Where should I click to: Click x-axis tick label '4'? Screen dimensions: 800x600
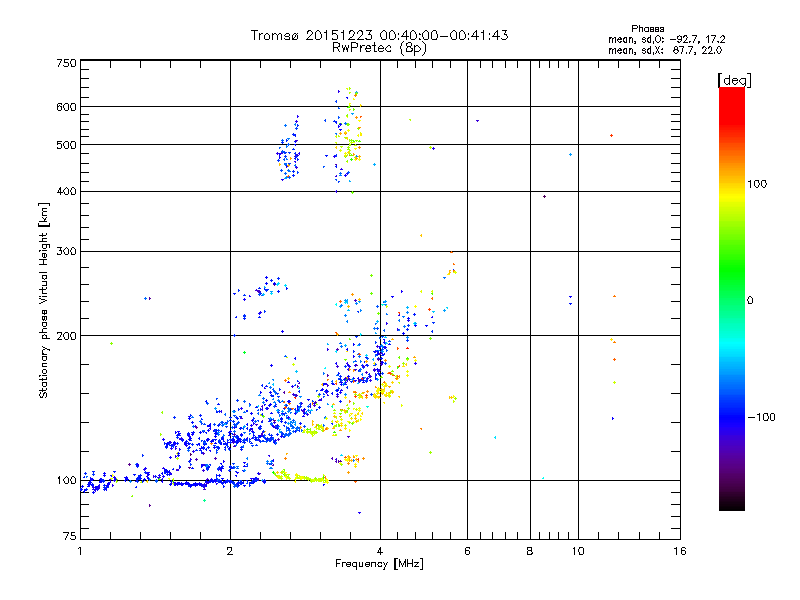tap(380, 551)
